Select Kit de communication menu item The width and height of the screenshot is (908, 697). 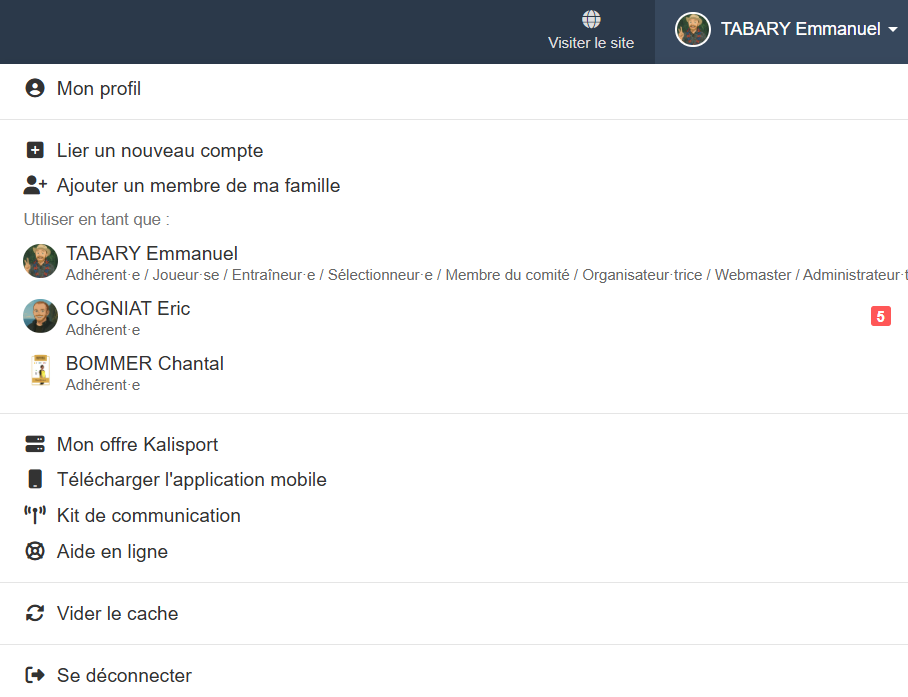click(148, 516)
